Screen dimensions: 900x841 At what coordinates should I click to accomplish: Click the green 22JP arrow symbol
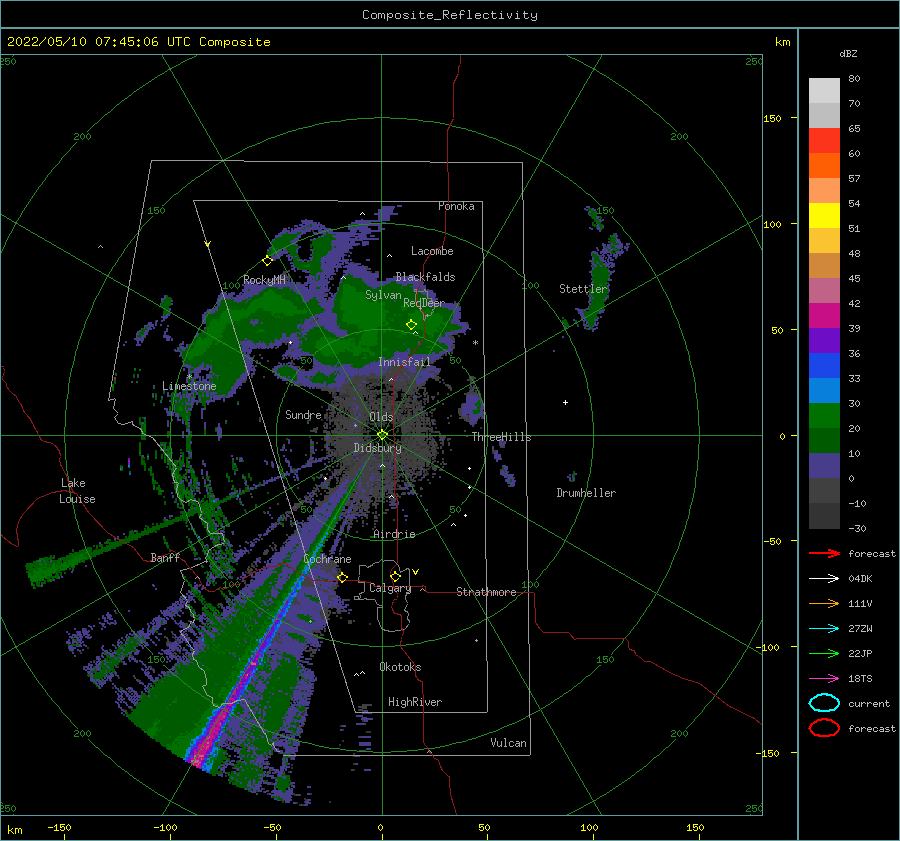tap(824, 653)
